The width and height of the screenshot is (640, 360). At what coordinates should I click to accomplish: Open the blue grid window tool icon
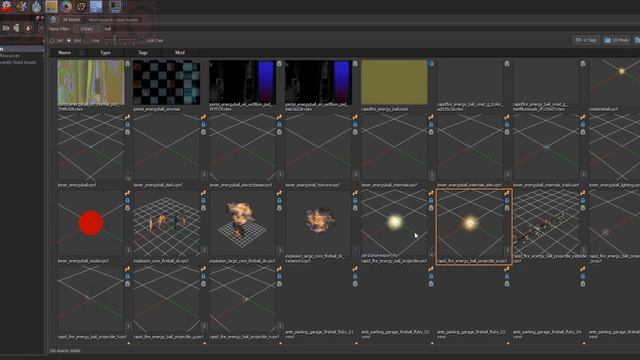coord(96,6)
